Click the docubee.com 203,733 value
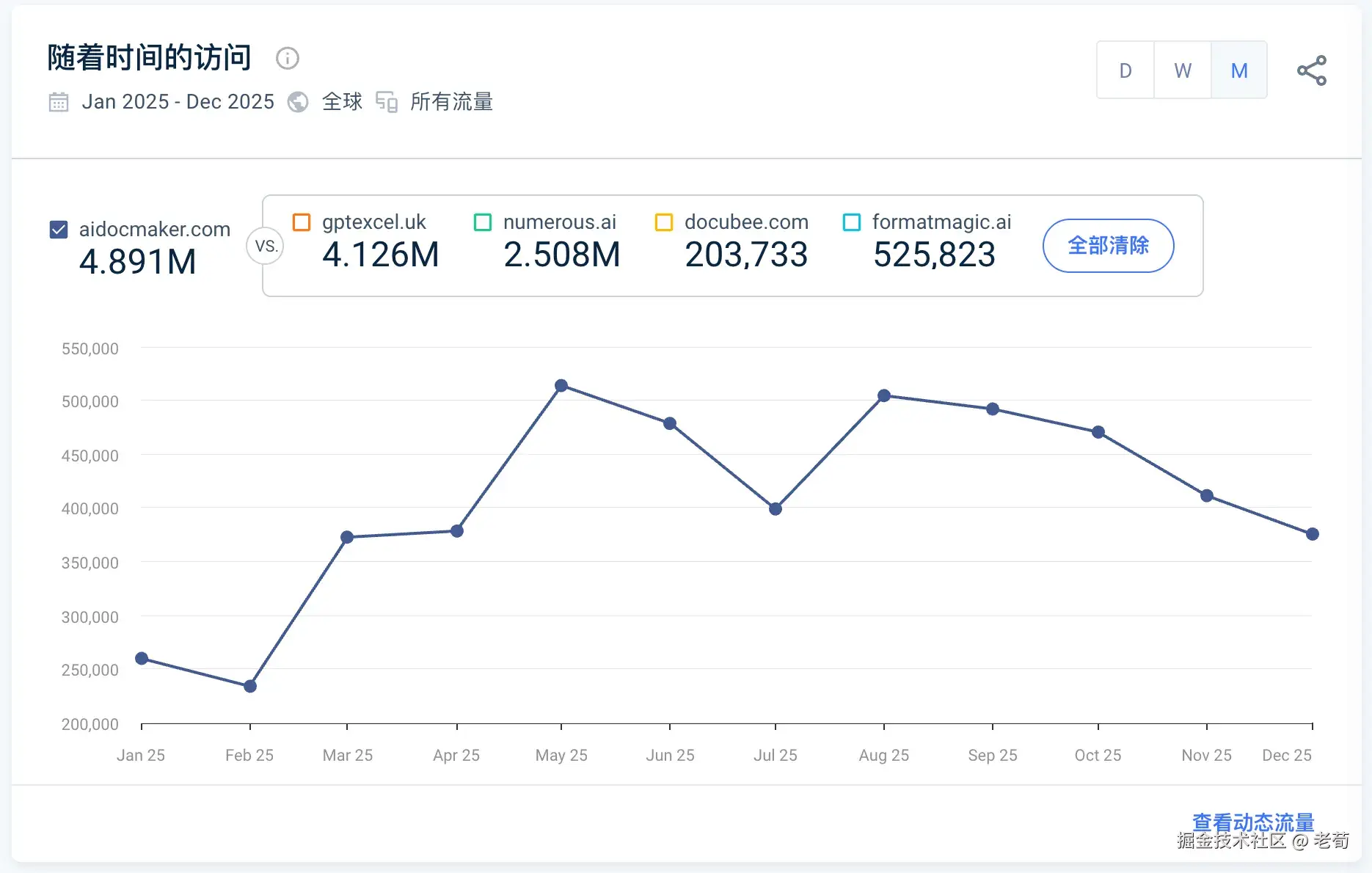The height and width of the screenshot is (873, 1372). 746,255
